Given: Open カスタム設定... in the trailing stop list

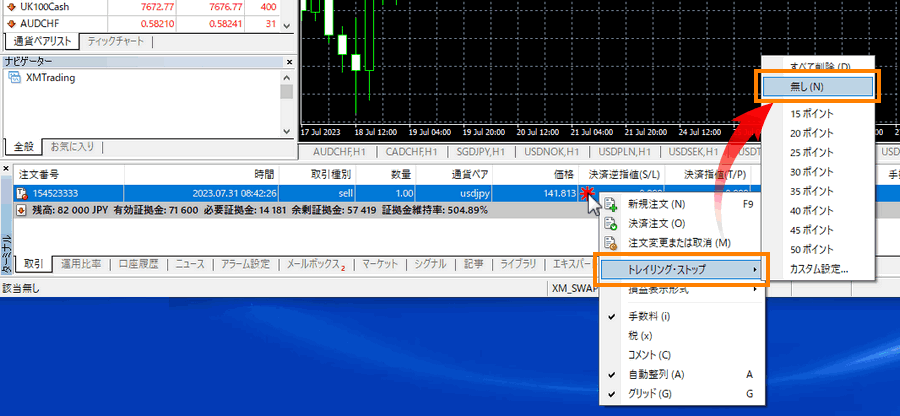Looking at the screenshot, I should point(818,268).
